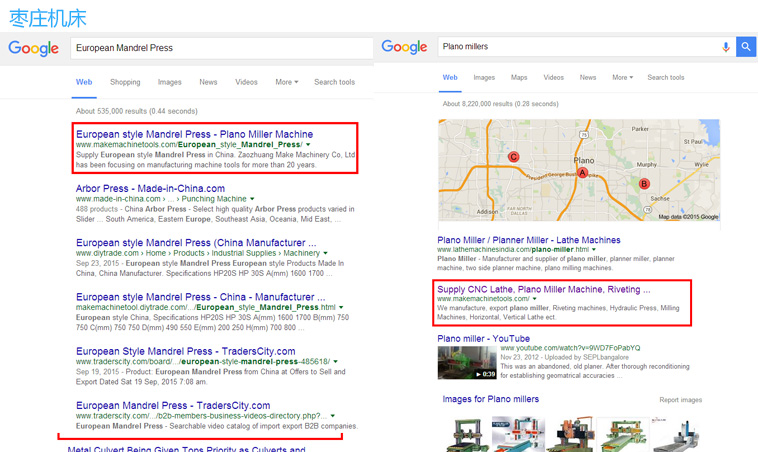The image size is (758, 452).
Task: Click second image thumbnail under Images for Plano millers
Action: (518, 434)
